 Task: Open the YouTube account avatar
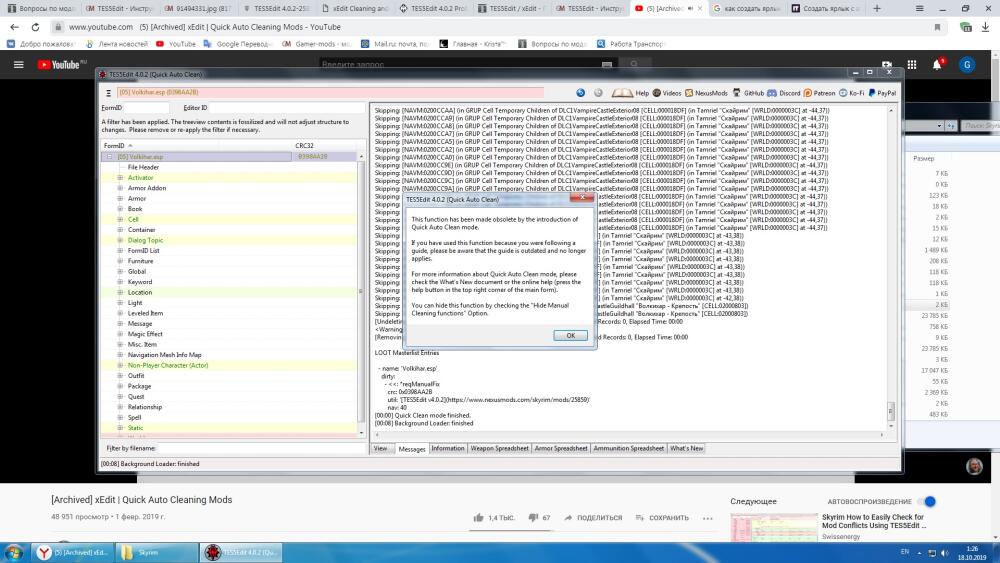click(x=967, y=64)
